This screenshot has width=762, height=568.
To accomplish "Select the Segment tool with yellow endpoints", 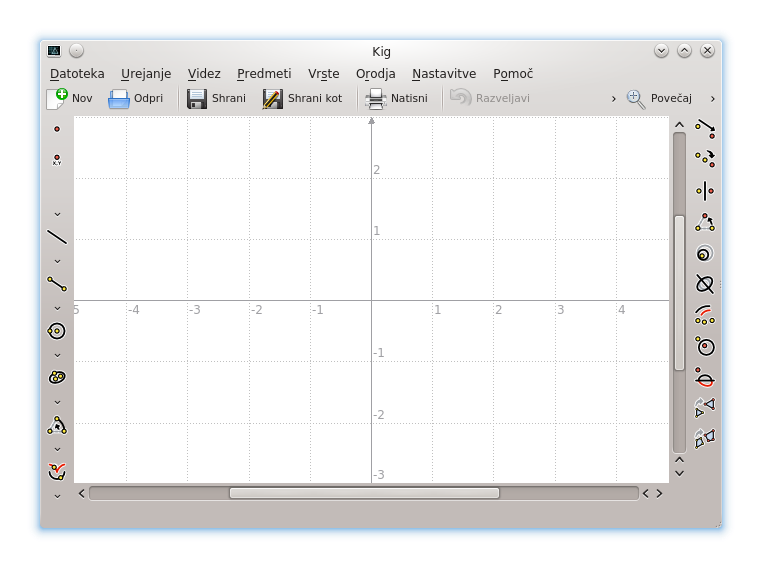I will coord(57,284).
